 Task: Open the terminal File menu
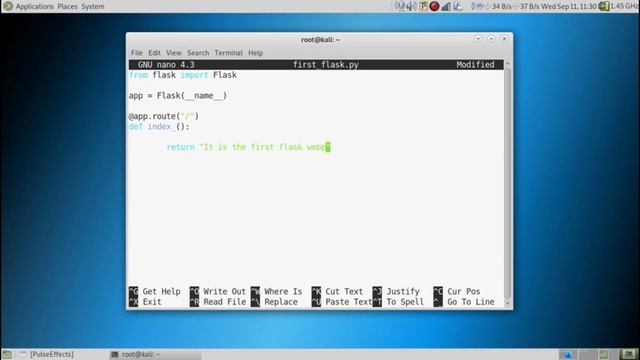pyautogui.click(x=137, y=53)
